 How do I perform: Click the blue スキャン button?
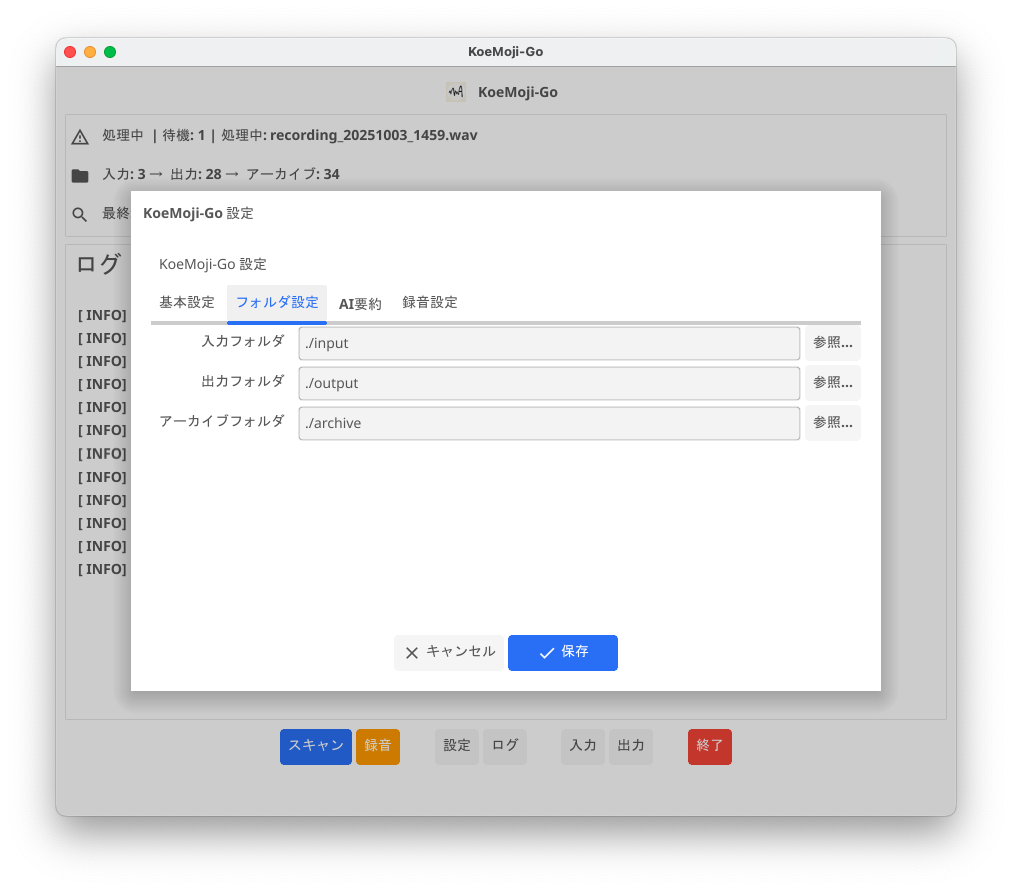(x=316, y=746)
